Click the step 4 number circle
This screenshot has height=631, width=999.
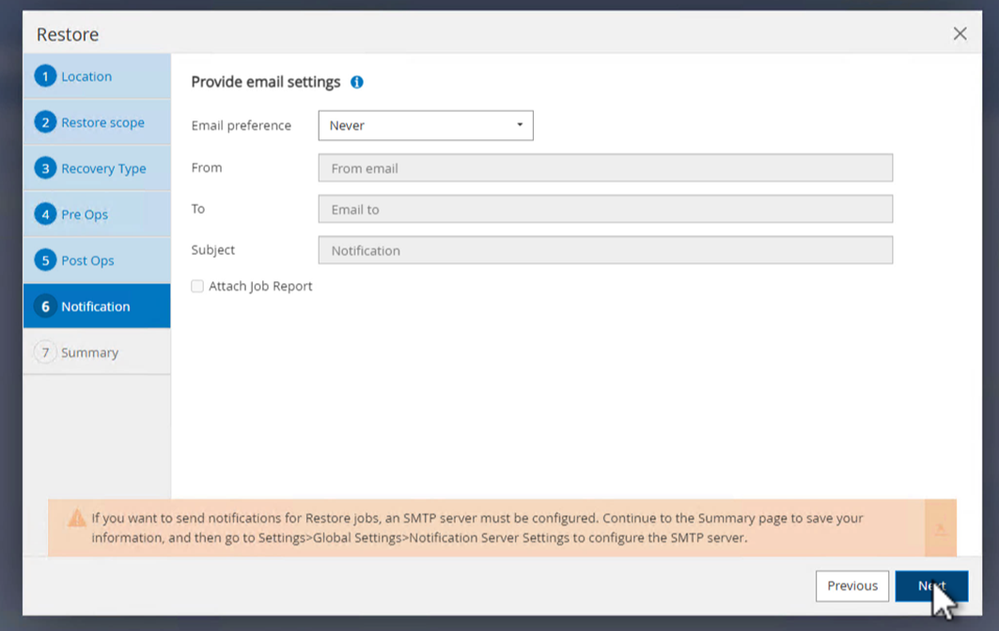45,214
